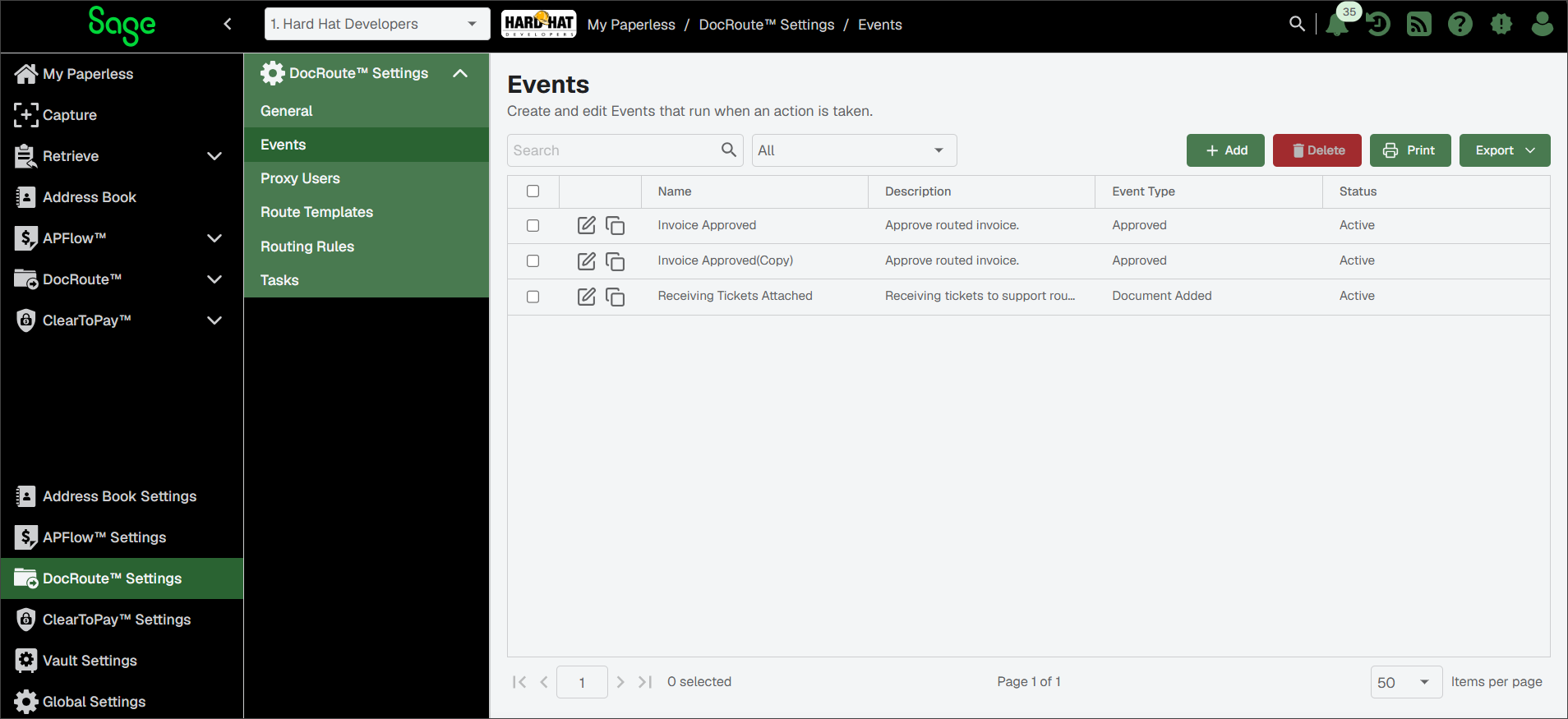Open Routing Rules settings

[x=367, y=247]
